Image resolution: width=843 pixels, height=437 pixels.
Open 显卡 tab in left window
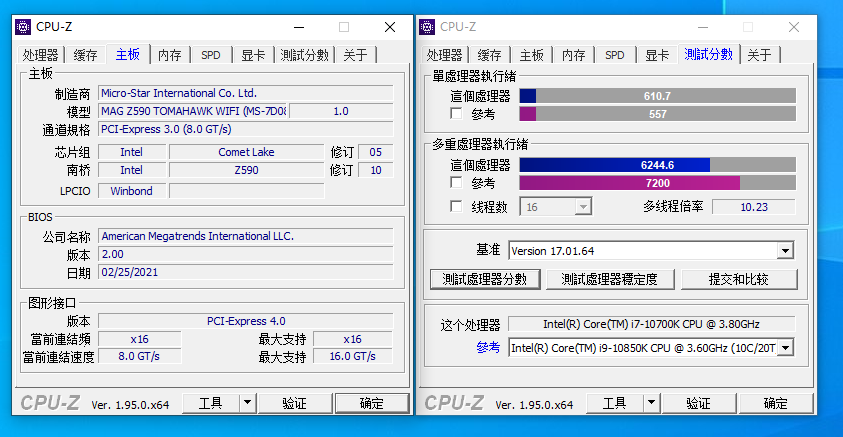click(x=253, y=55)
